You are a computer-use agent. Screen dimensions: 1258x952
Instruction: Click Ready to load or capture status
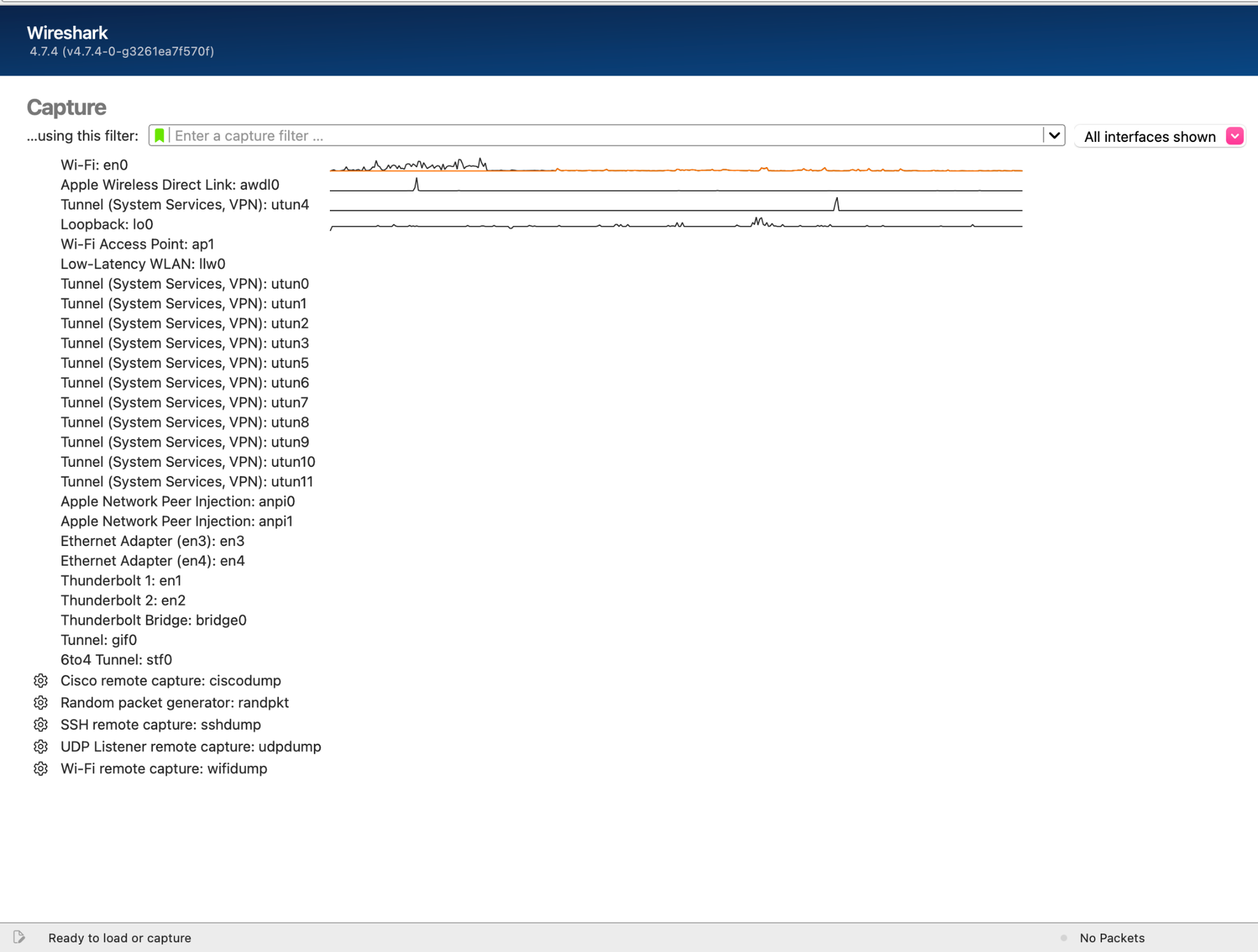click(120, 938)
